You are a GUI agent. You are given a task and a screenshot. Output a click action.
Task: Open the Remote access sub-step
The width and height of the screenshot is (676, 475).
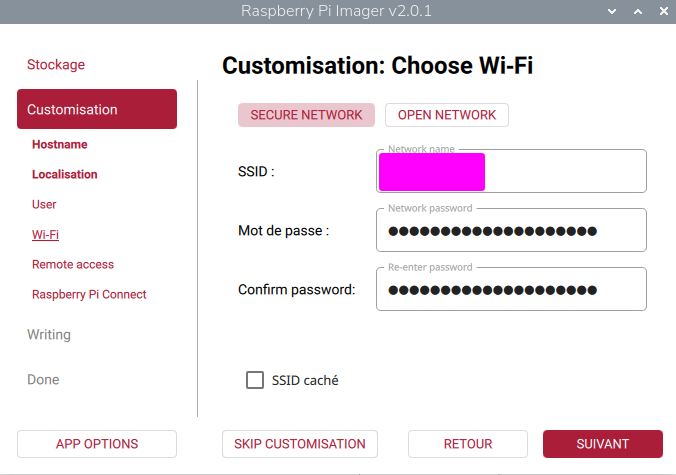point(73,265)
